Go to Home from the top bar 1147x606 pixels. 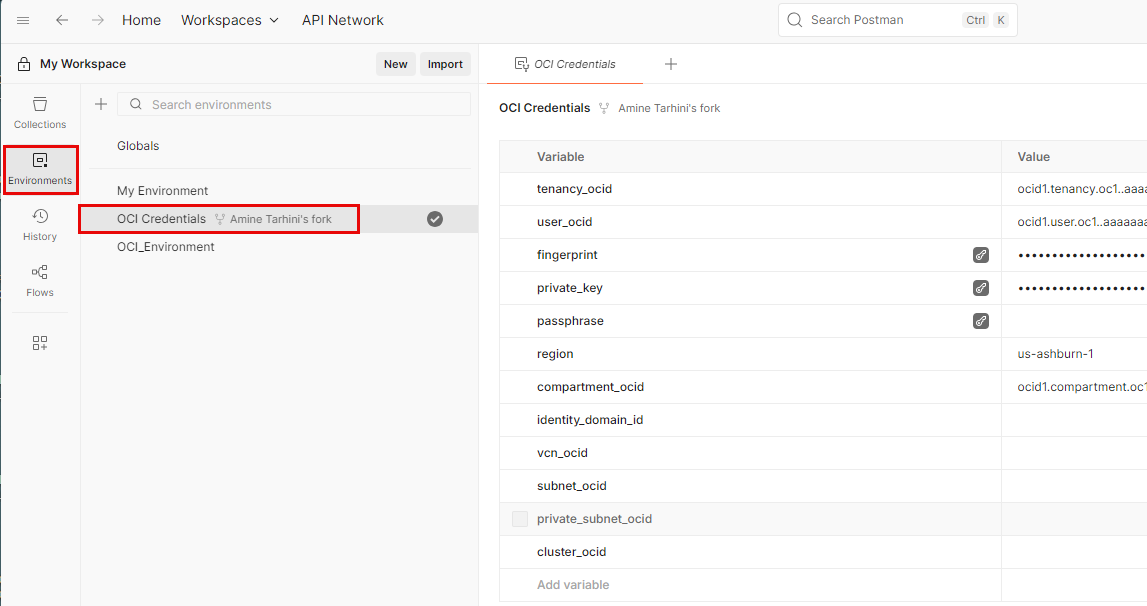click(141, 20)
